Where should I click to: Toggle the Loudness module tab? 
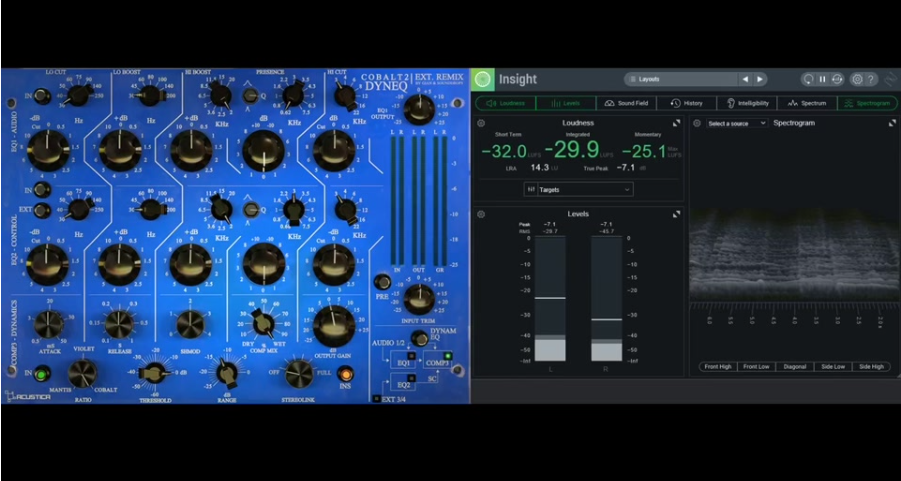[506, 103]
